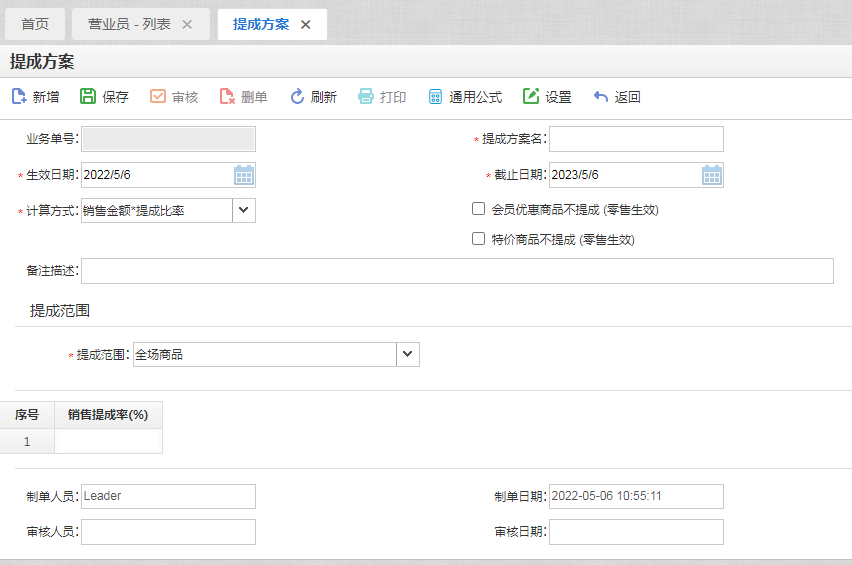This screenshot has height=565, width=852.
Task: Click the 打印 printer icon
Action: 366,97
